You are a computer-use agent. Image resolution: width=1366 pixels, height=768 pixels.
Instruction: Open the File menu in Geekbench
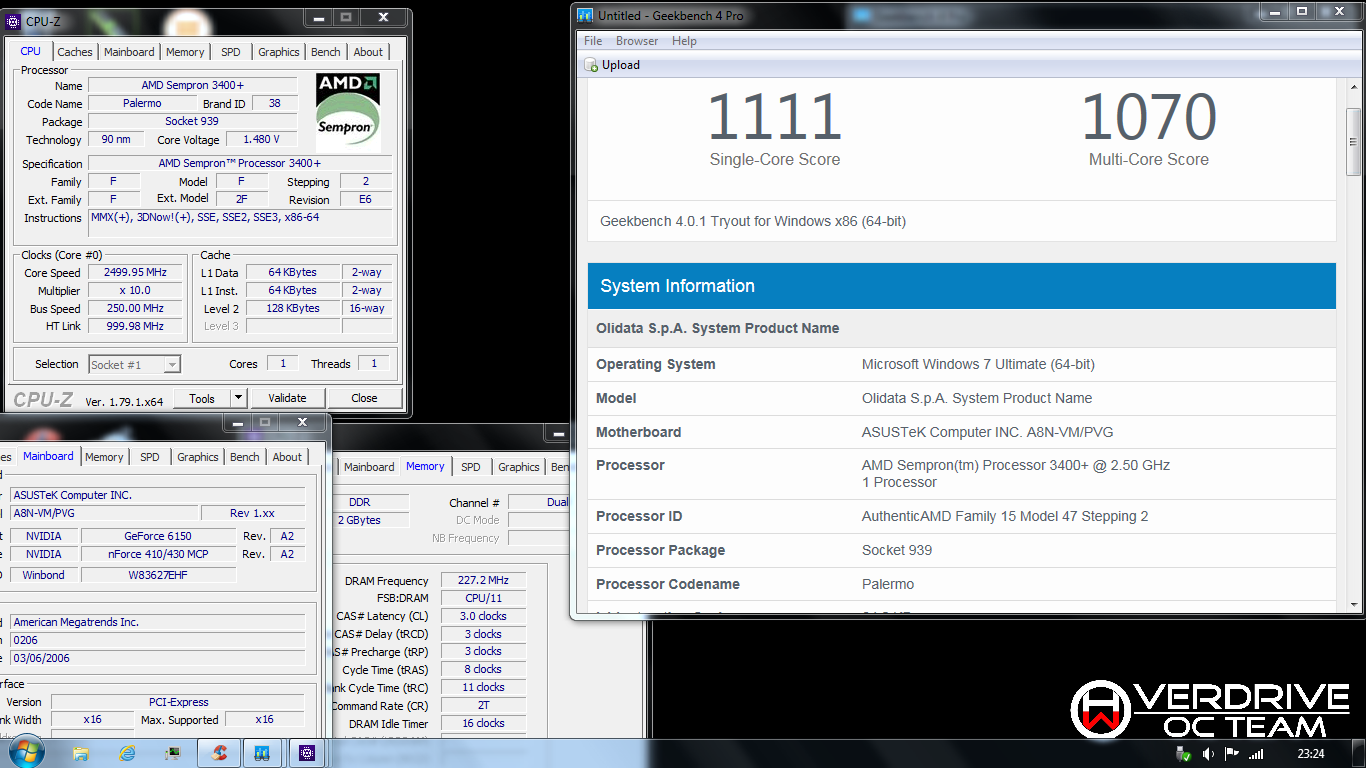click(593, 41)
